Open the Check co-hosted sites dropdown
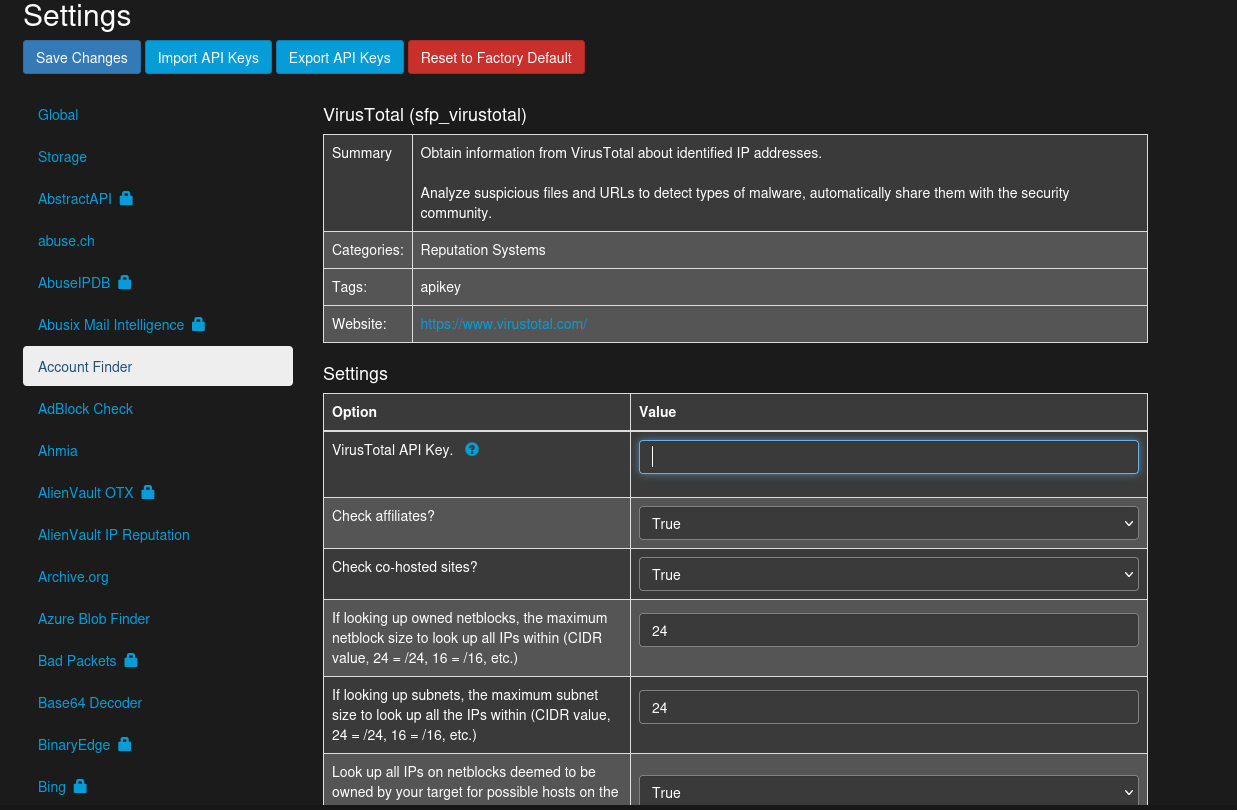This screenshot has height=810, width=1237. click(x=888, y=574)
